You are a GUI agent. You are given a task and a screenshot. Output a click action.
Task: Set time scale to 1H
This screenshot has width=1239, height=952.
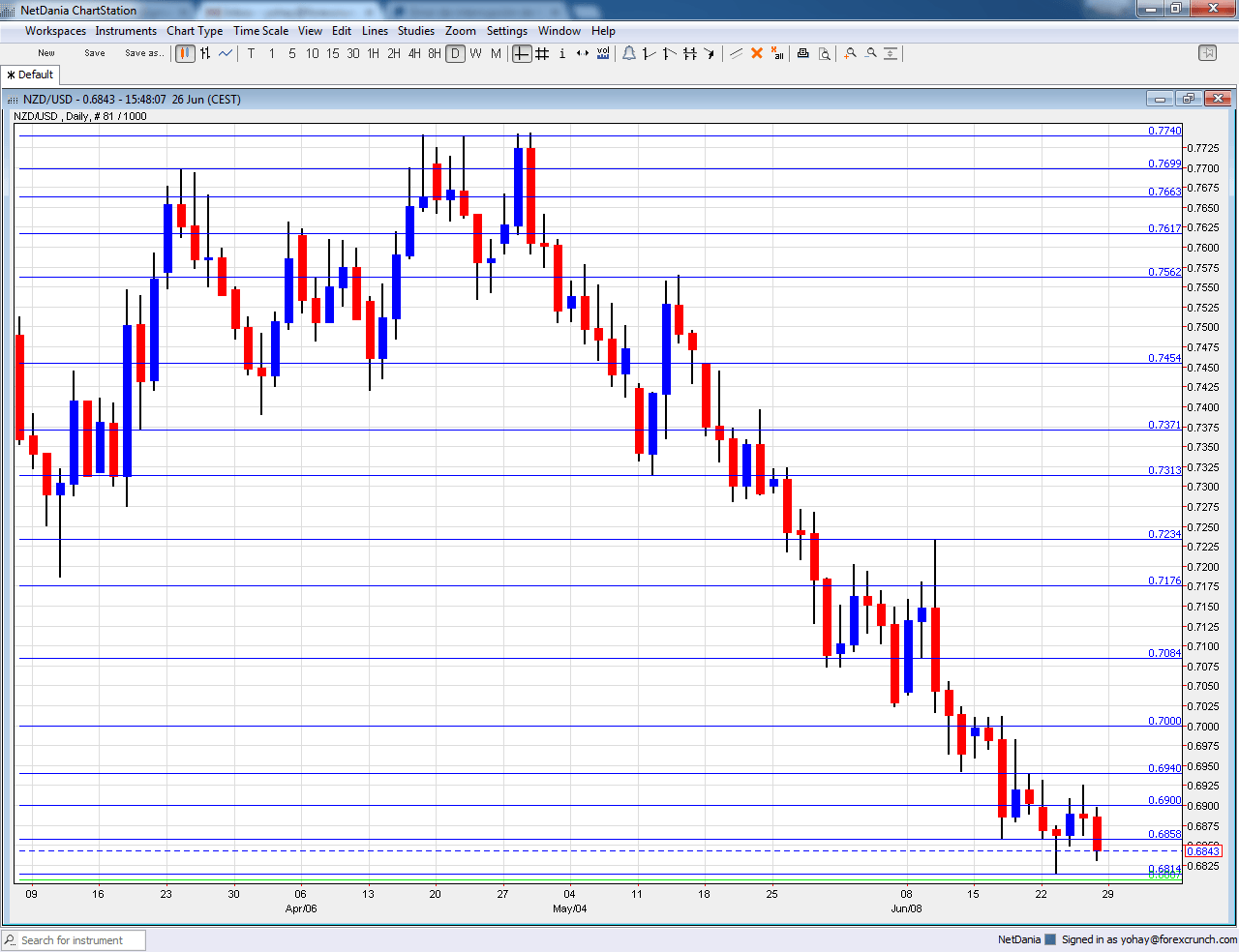[374, 53]
